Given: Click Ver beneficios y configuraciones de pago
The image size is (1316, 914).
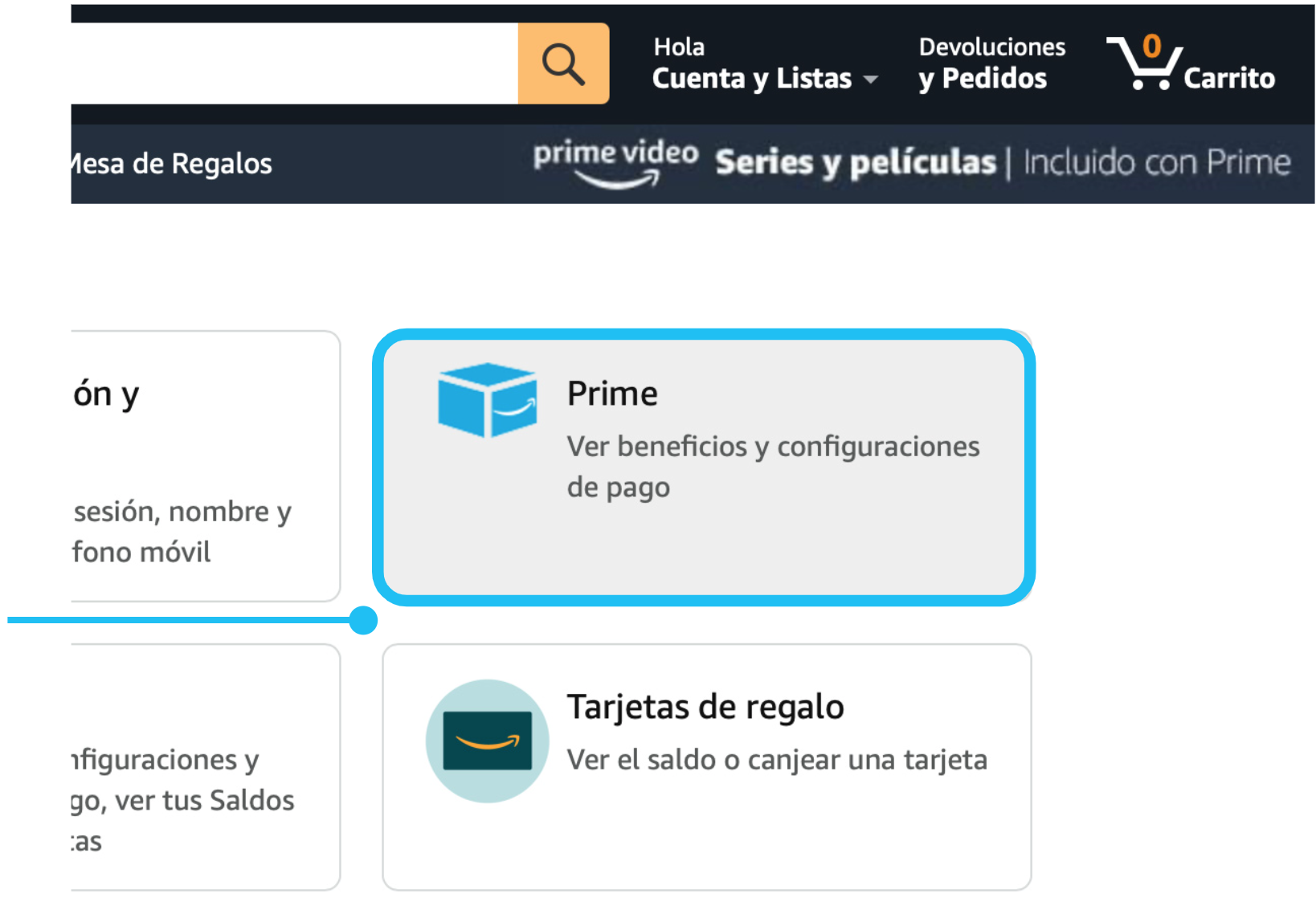Looking at the screenshot, I should (x=773, y=467).
